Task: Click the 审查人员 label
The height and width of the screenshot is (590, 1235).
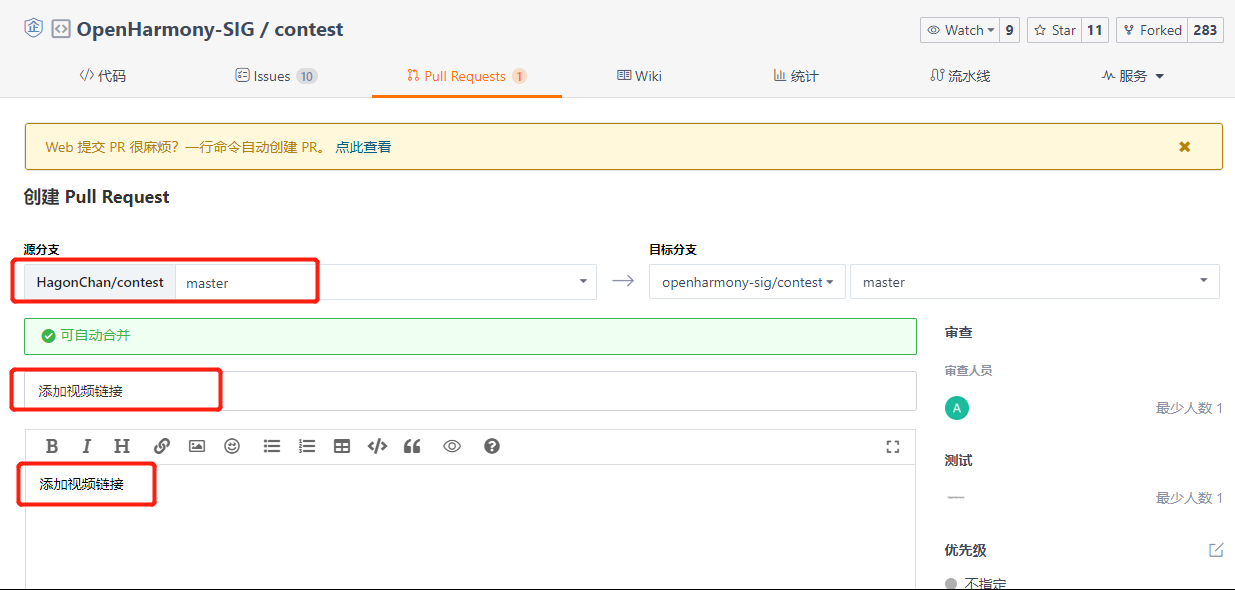Action: pyautogui.click(x=969, y=370)
